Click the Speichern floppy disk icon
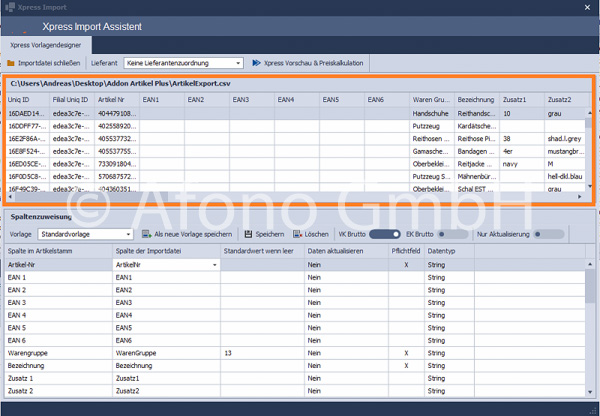 [x=248, y=234]
